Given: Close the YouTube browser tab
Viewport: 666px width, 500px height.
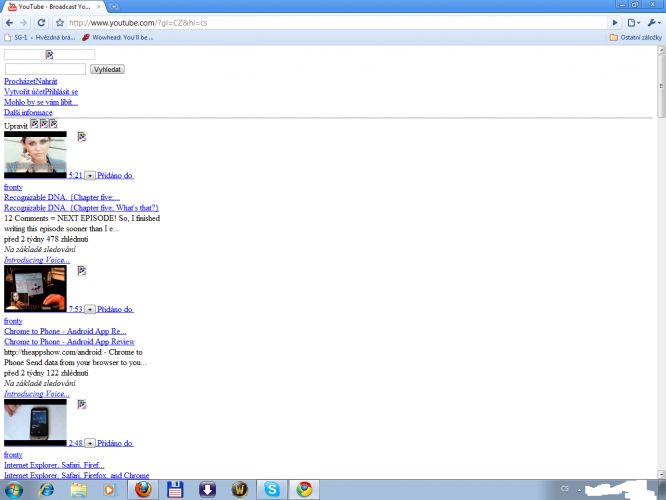Looking at the screenshot, I should 99,7.
